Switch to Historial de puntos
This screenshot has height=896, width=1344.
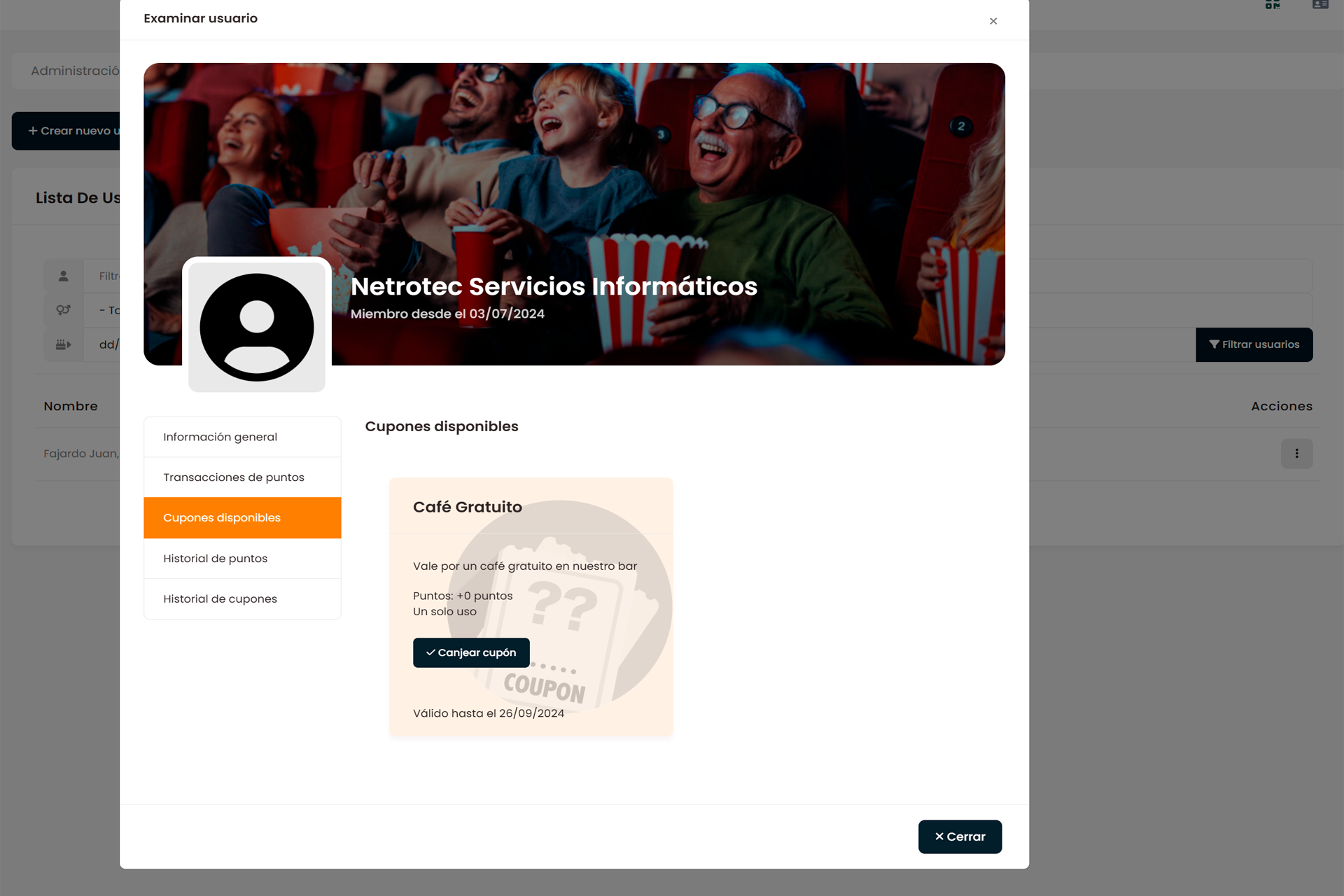[242, 559]
